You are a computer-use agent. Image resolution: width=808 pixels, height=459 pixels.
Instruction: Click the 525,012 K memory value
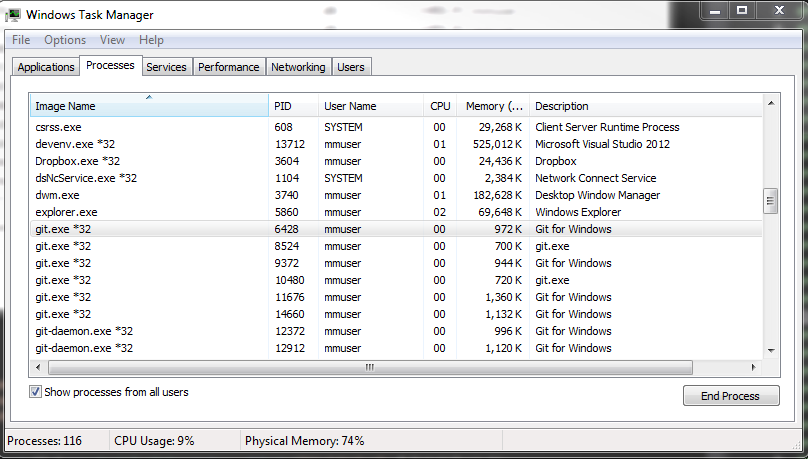point(497,144)
